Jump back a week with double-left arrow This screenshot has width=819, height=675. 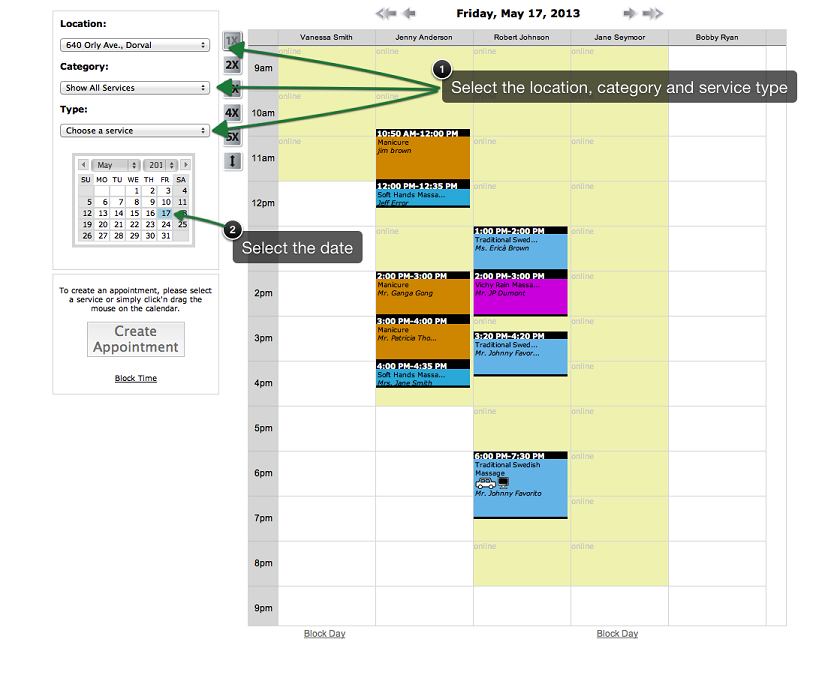click(x=386, y=14)
